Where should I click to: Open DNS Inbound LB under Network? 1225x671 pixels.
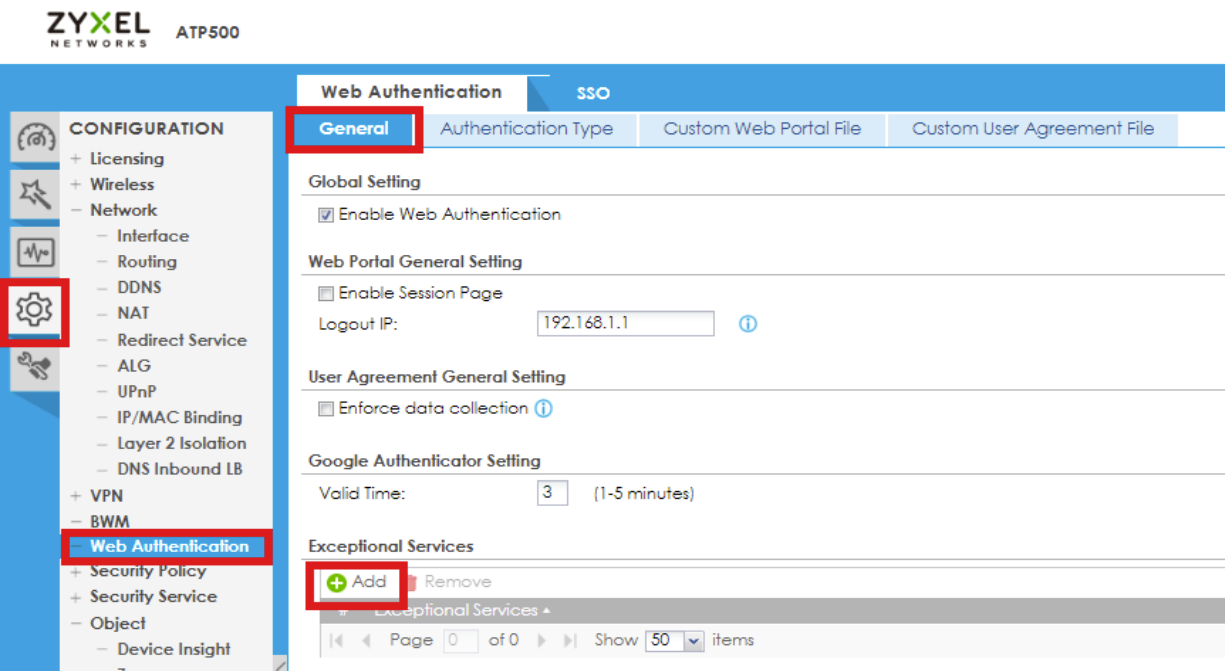pos(179,470)
